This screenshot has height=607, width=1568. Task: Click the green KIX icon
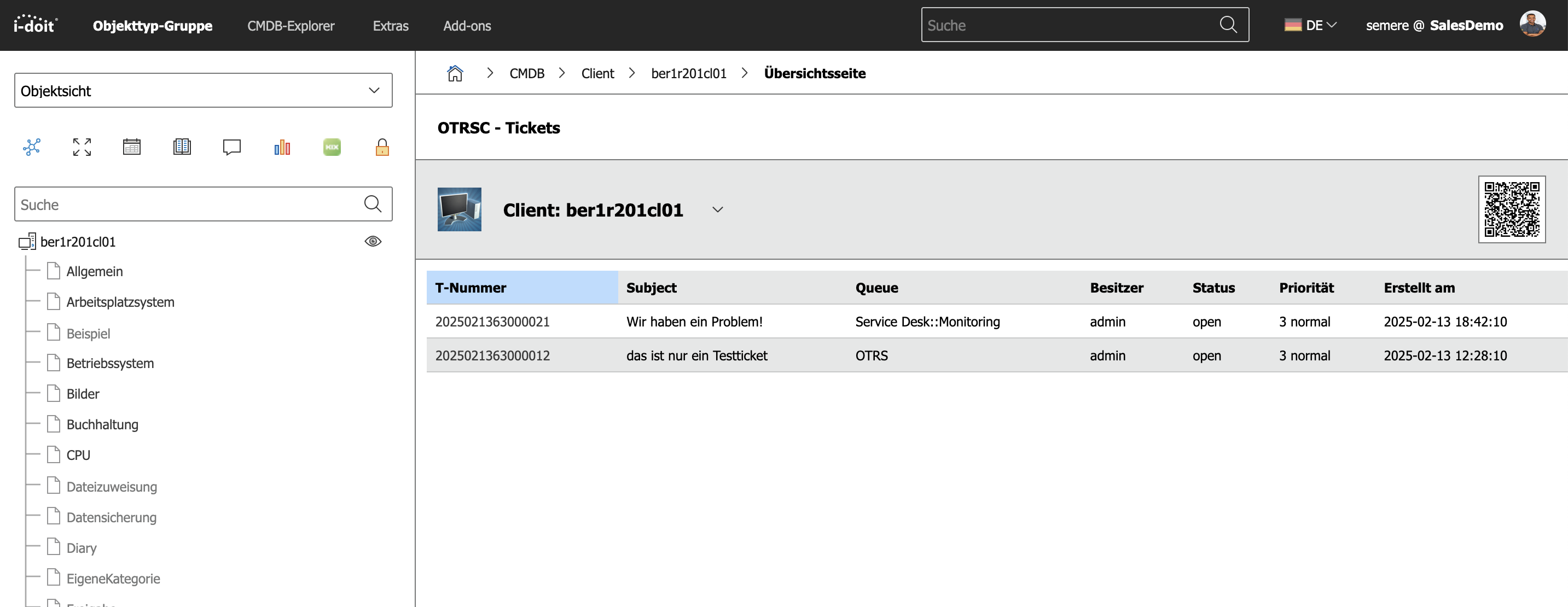(x=332, y=147)
